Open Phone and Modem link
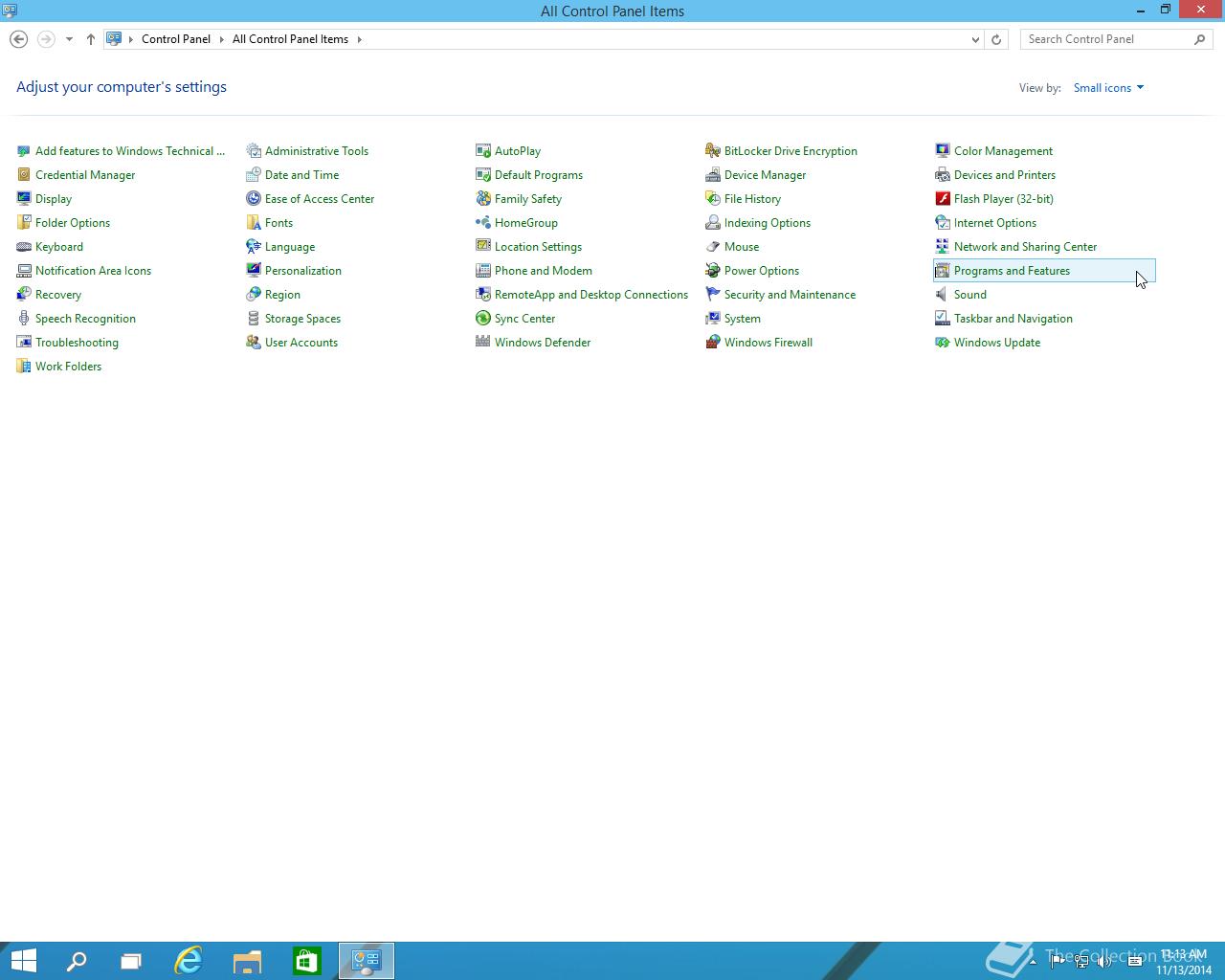This screenshot has width=1225, height=980. (x=544, y=271)
